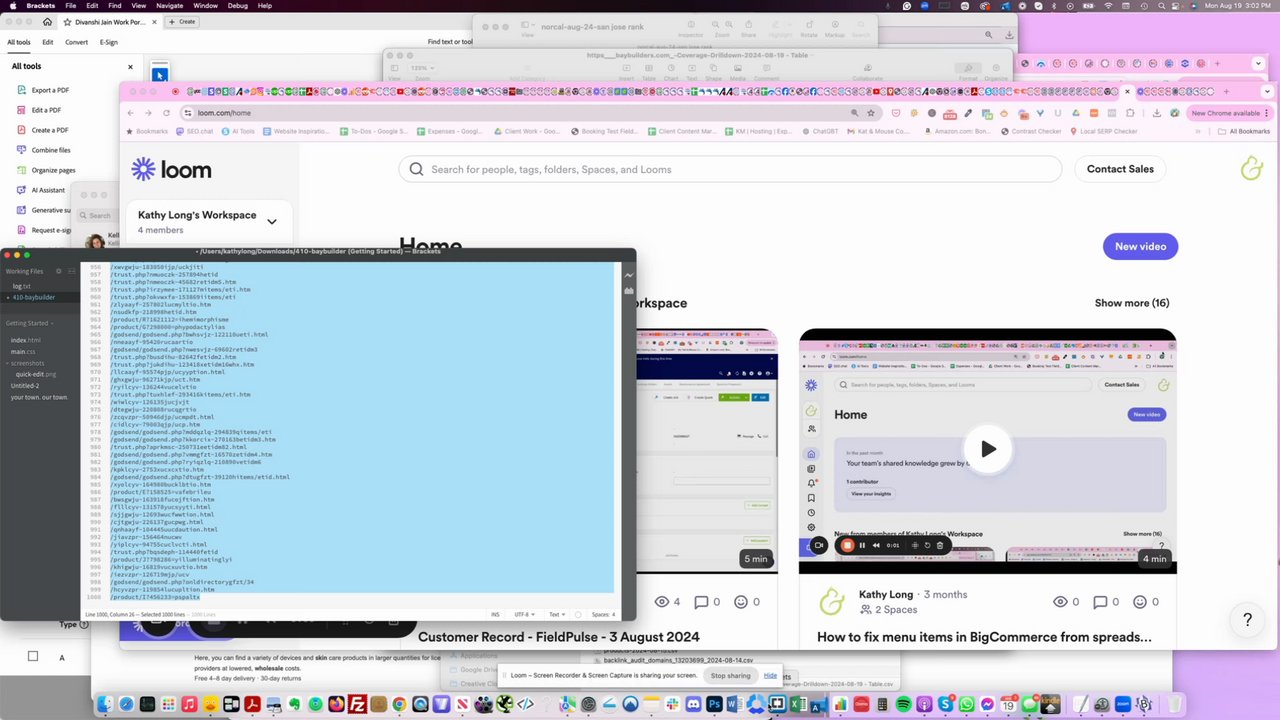1280x720 pixels.
Task: Click Spaces: 4 indentation setting in Brackets
Action: 603,614
